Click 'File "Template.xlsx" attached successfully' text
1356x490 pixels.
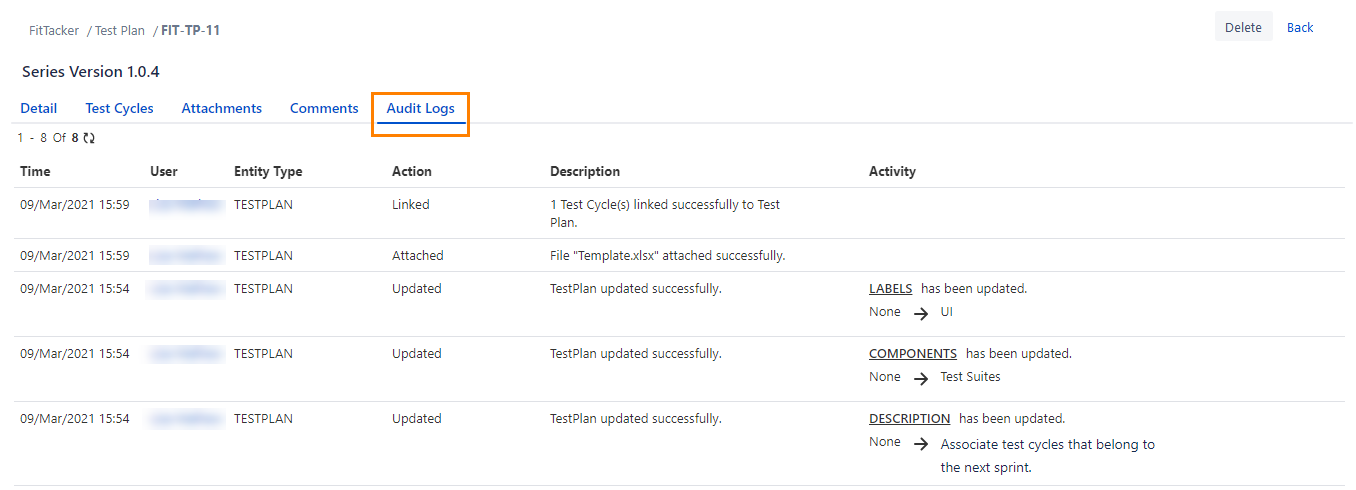click(x=668, y=255)
